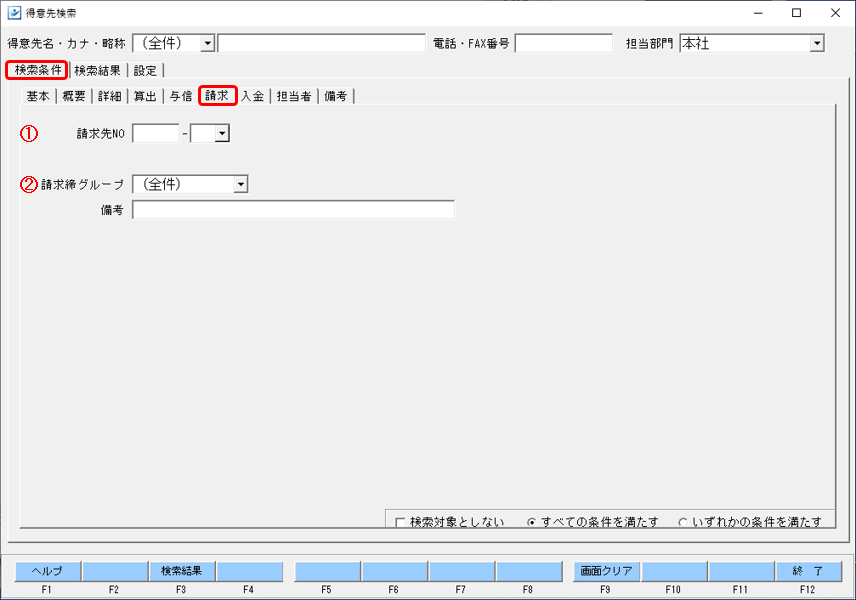Select いずれかの条件を満たす radio button
This screenshot has width=856, height=600.
click(x=682, y=522)
